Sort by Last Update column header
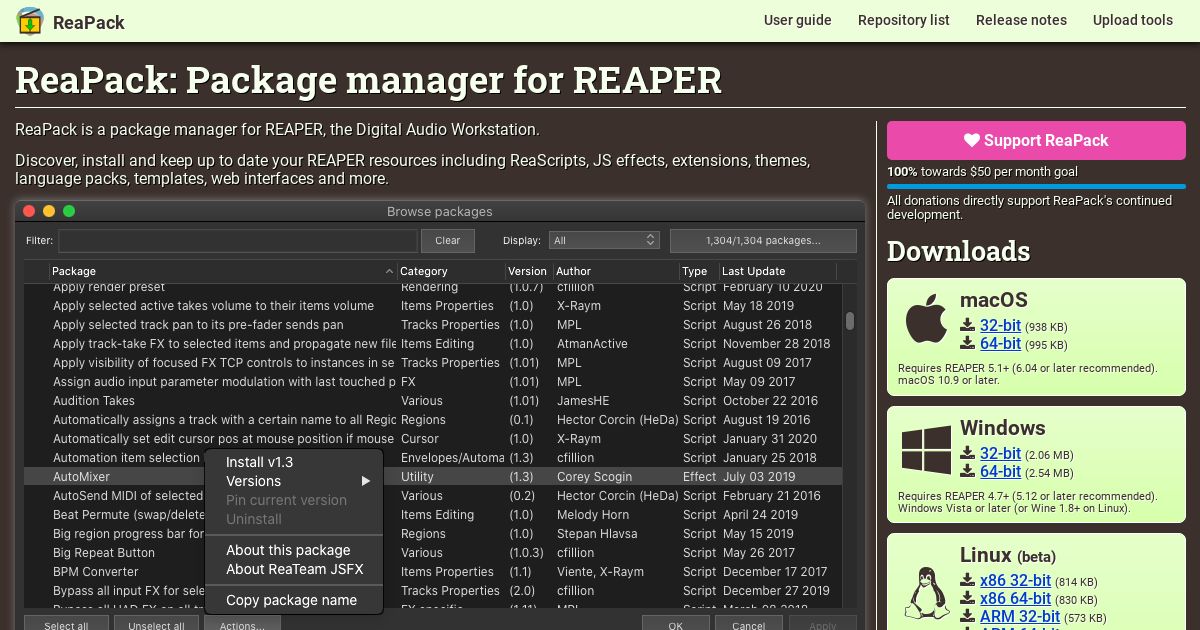 coord(777,271)
